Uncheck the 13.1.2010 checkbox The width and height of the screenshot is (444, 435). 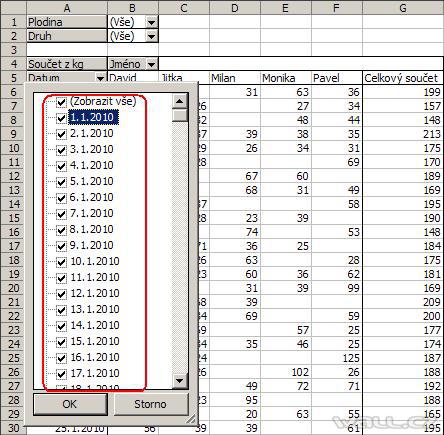click(61, 310)
